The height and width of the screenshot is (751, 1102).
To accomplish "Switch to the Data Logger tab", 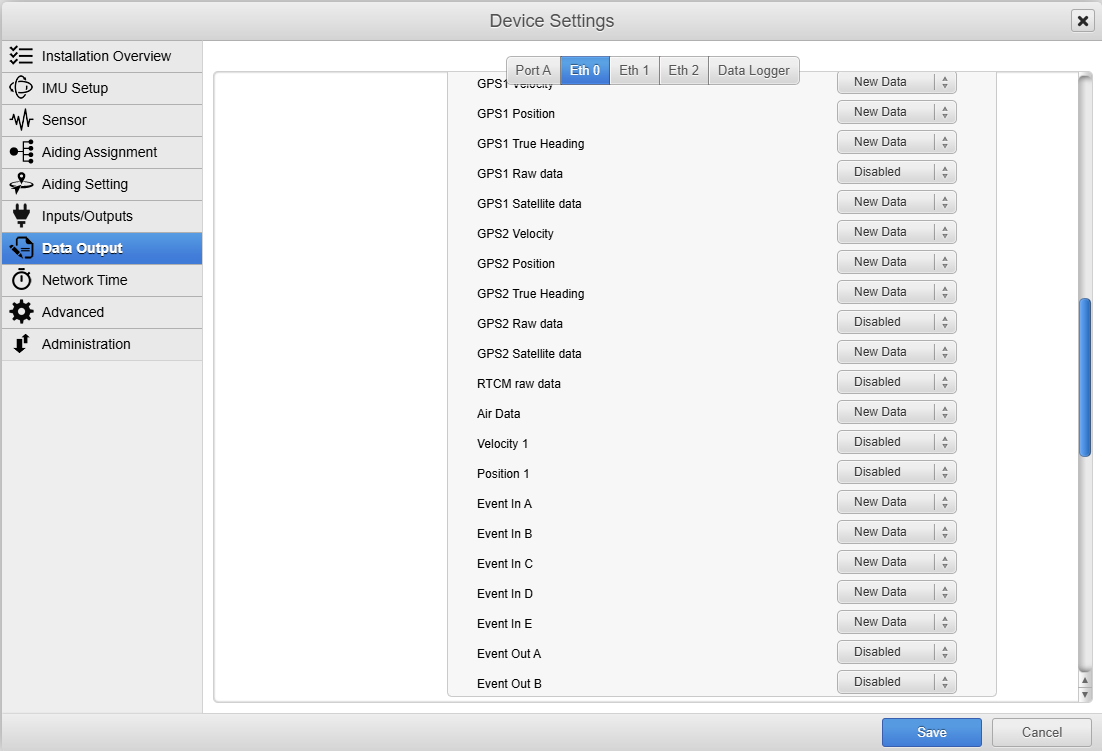I will click(x=753, y=70).
